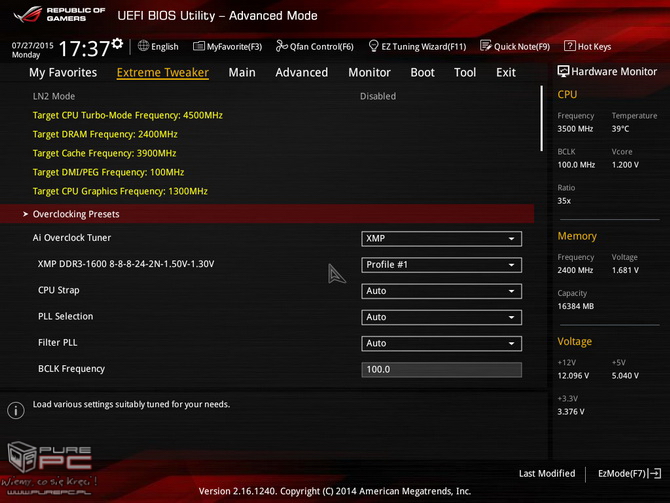670x503 pixels.
Task: Open the PLL Selection dropdown
Action: click(x=441, y=317)
